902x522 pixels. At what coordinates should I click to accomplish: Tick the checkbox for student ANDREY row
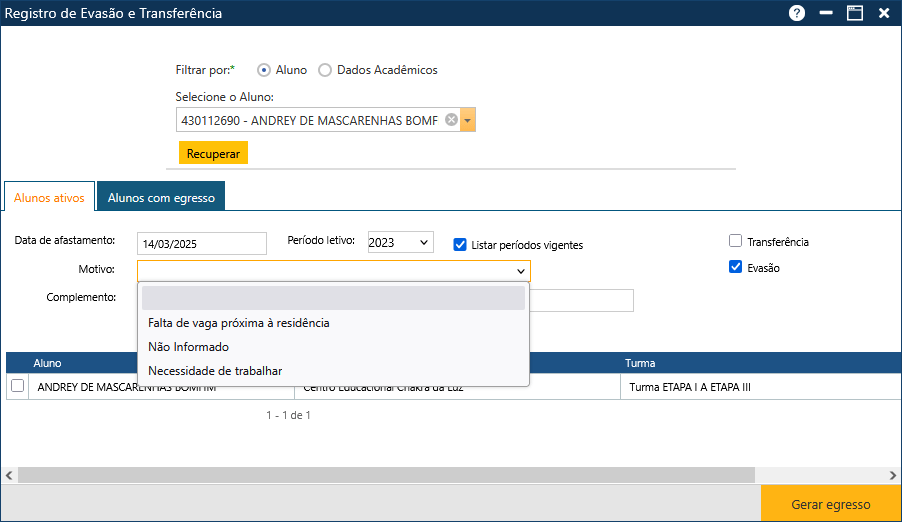click(17, 386)
